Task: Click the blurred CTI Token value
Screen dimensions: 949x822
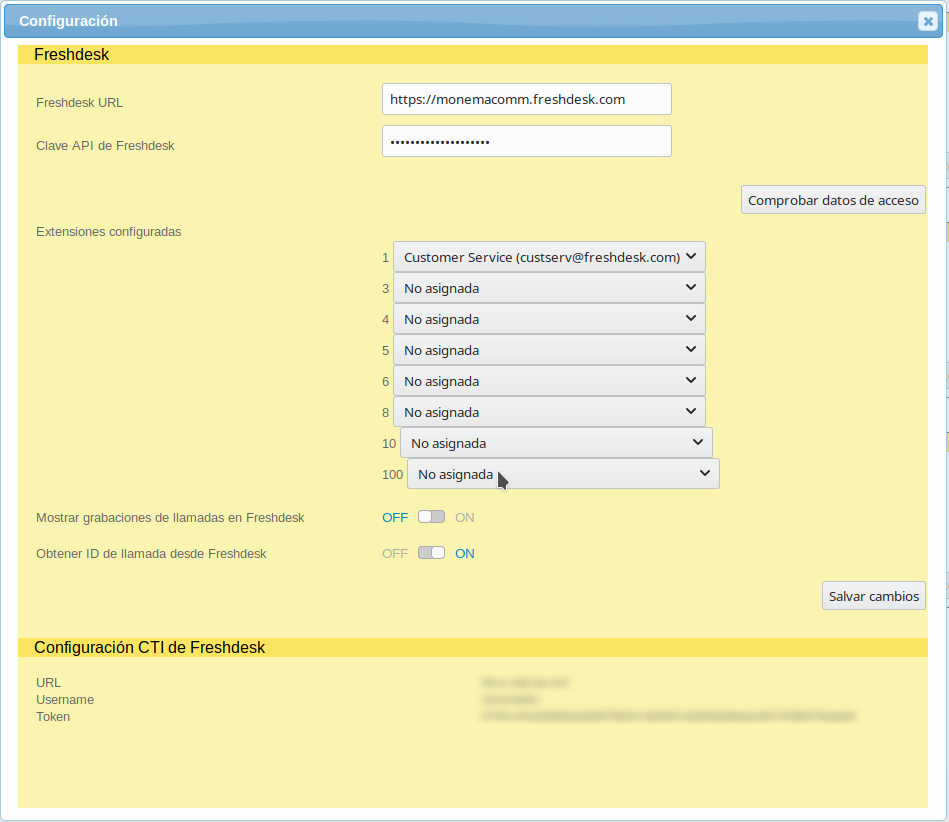Action: pyautogui.click(x=668, y=716)
